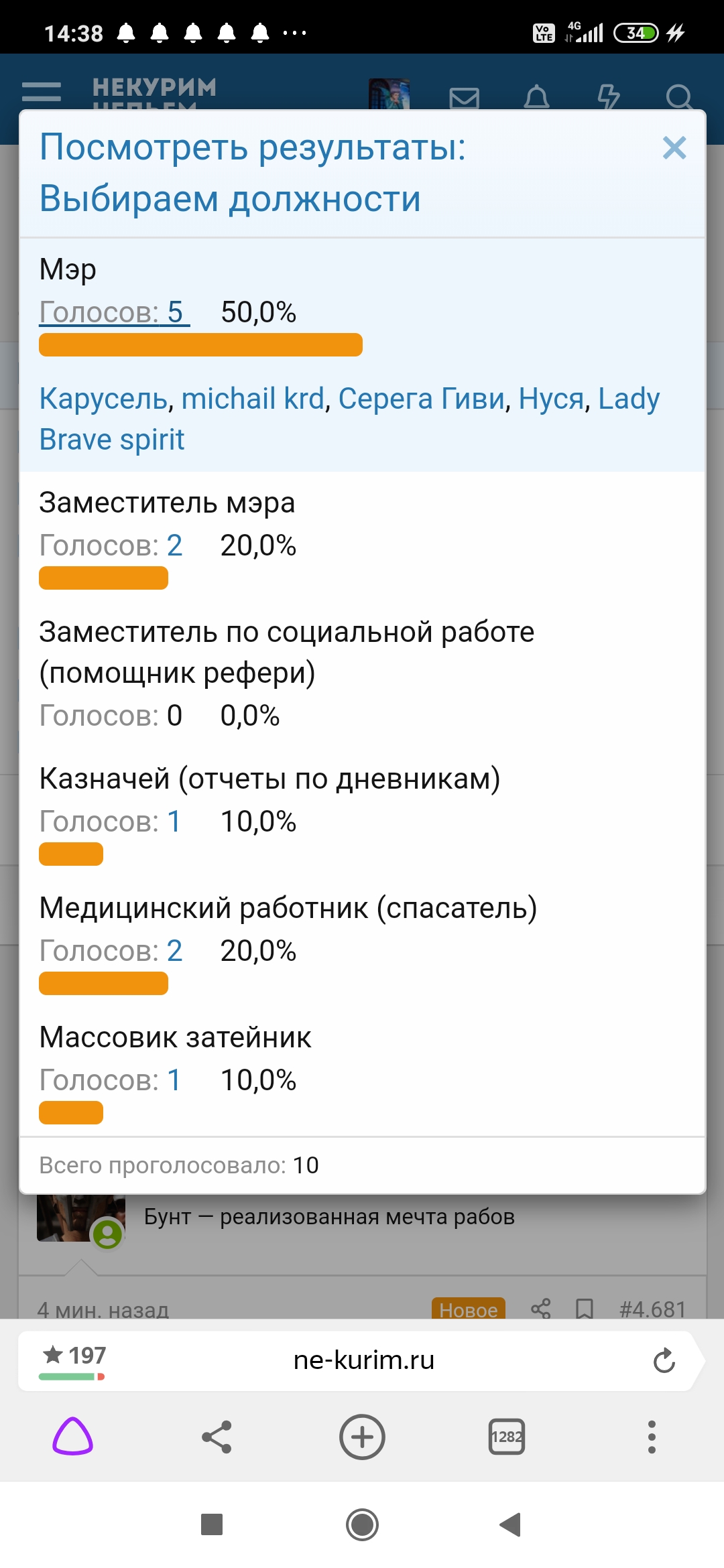Tap the share icon in the browser bar
Screen dimensions: 724x1568
(x=217, y=1436)
